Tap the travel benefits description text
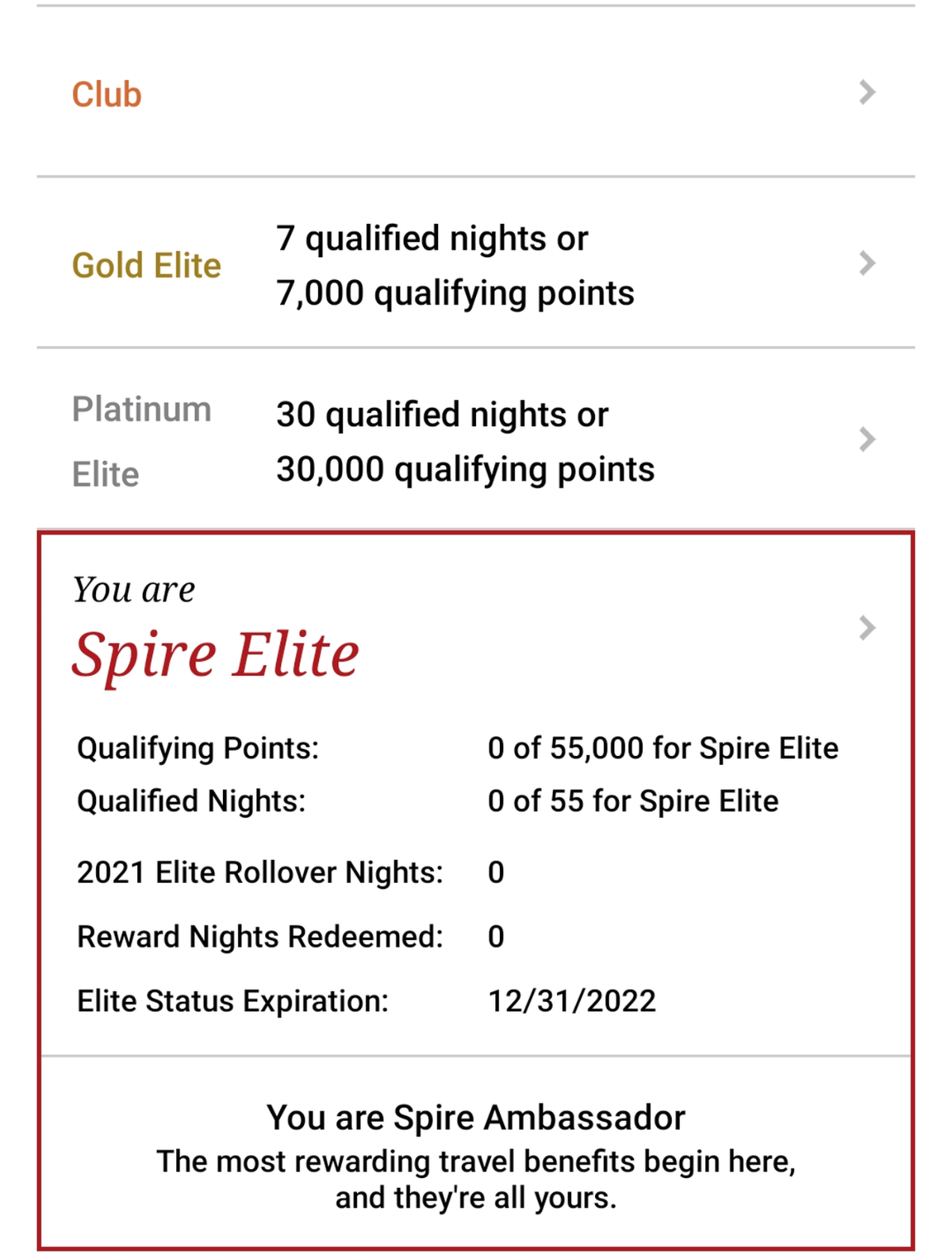The image size is (952, 1259). click(475, 1180)
